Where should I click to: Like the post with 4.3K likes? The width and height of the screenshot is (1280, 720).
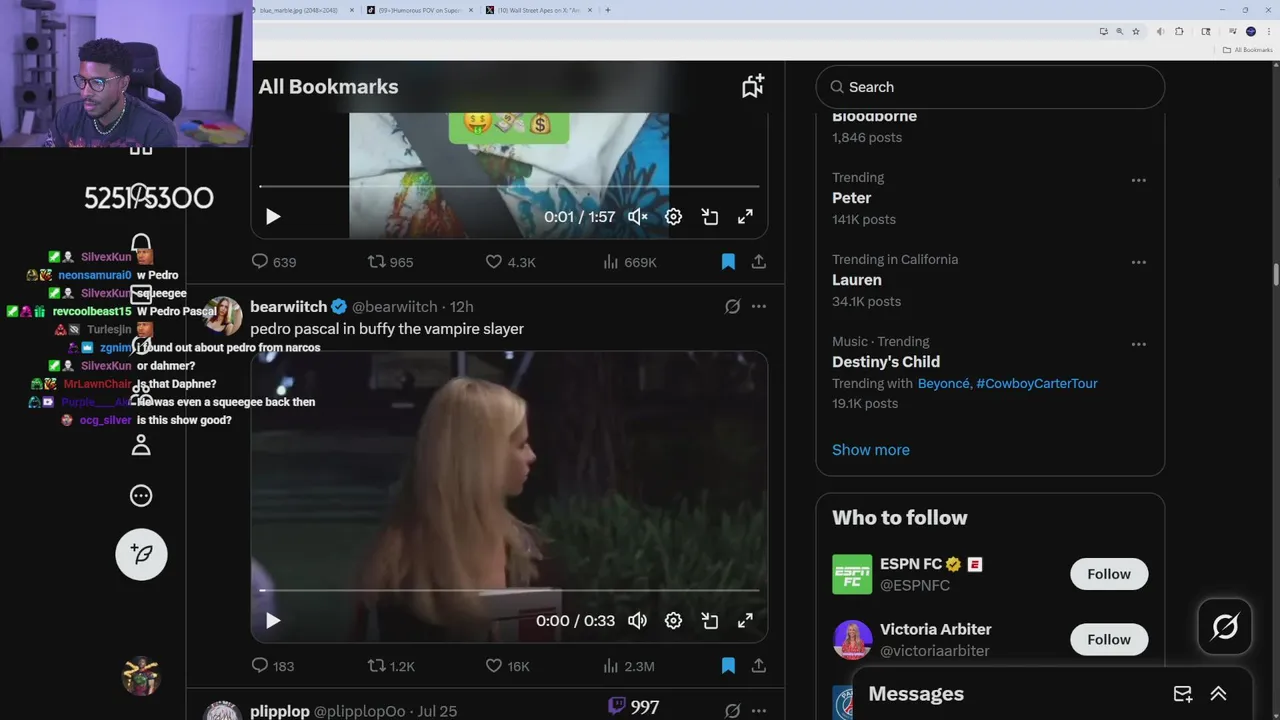point(510,262)
